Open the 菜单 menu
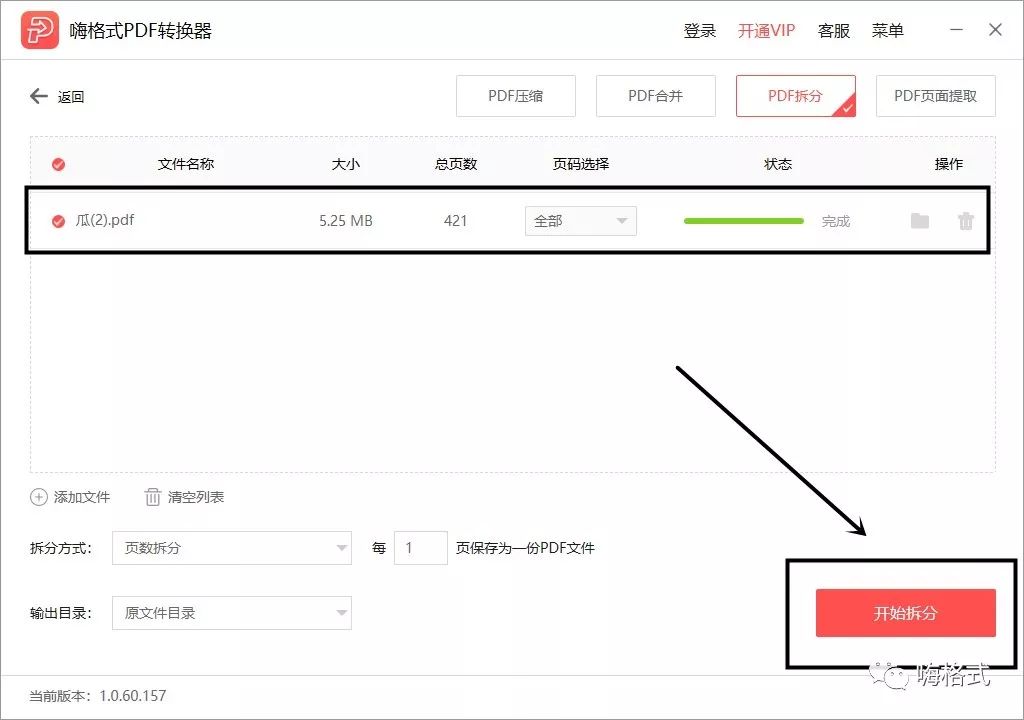This screenshot has width=1024, height=720. [x=888, y=31]
